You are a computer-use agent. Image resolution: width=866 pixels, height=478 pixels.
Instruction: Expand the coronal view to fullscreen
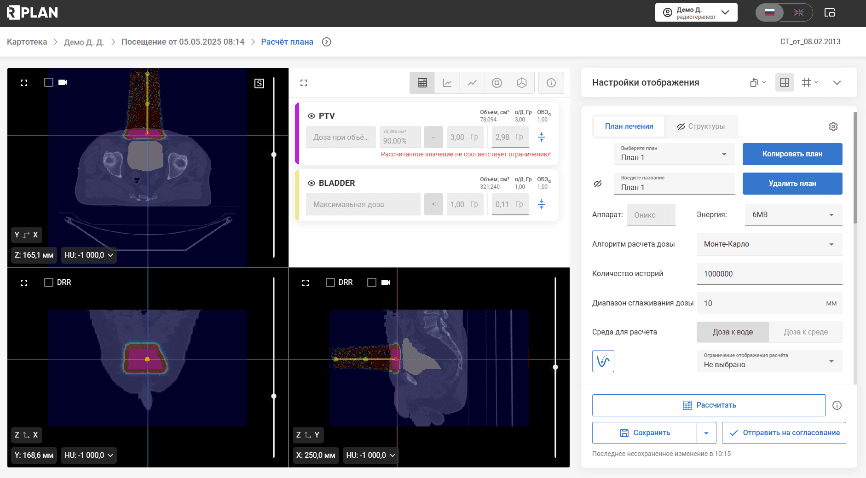pos(24,283)
